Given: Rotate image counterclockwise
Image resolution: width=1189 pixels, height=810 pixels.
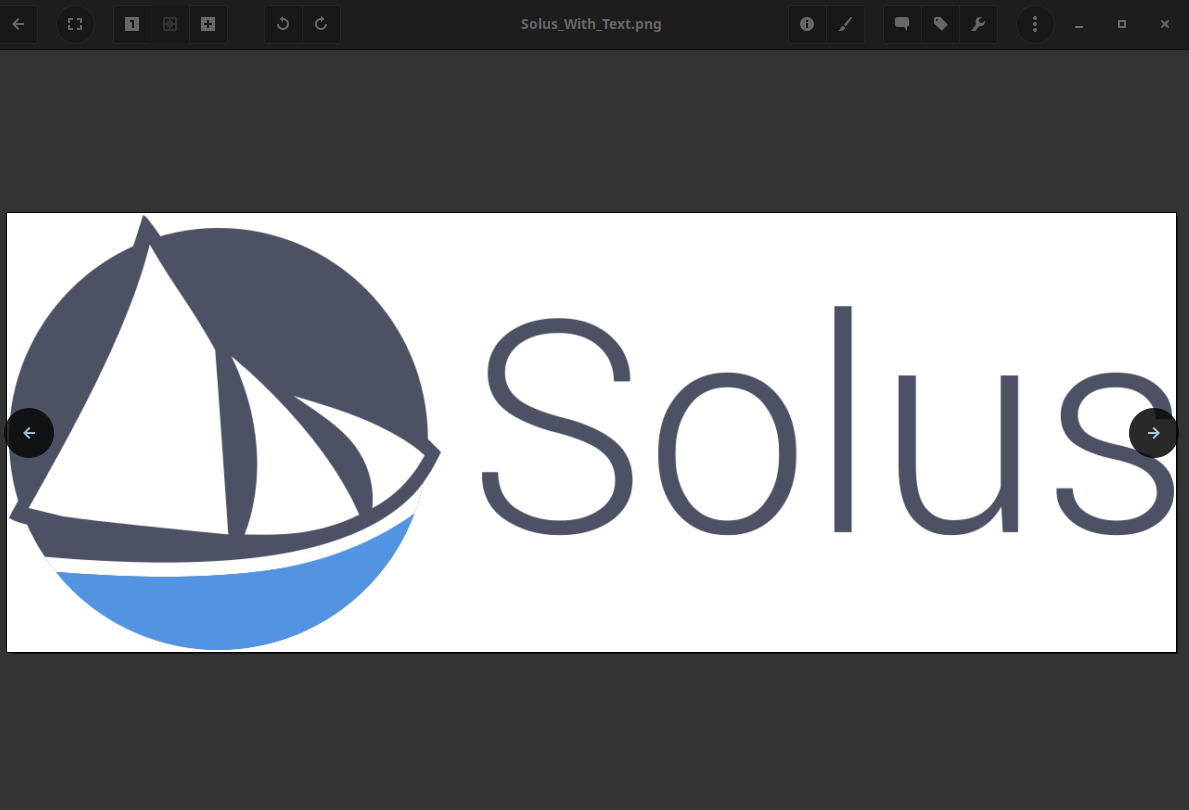Looking at the screenshot, I should click(283, 24).
